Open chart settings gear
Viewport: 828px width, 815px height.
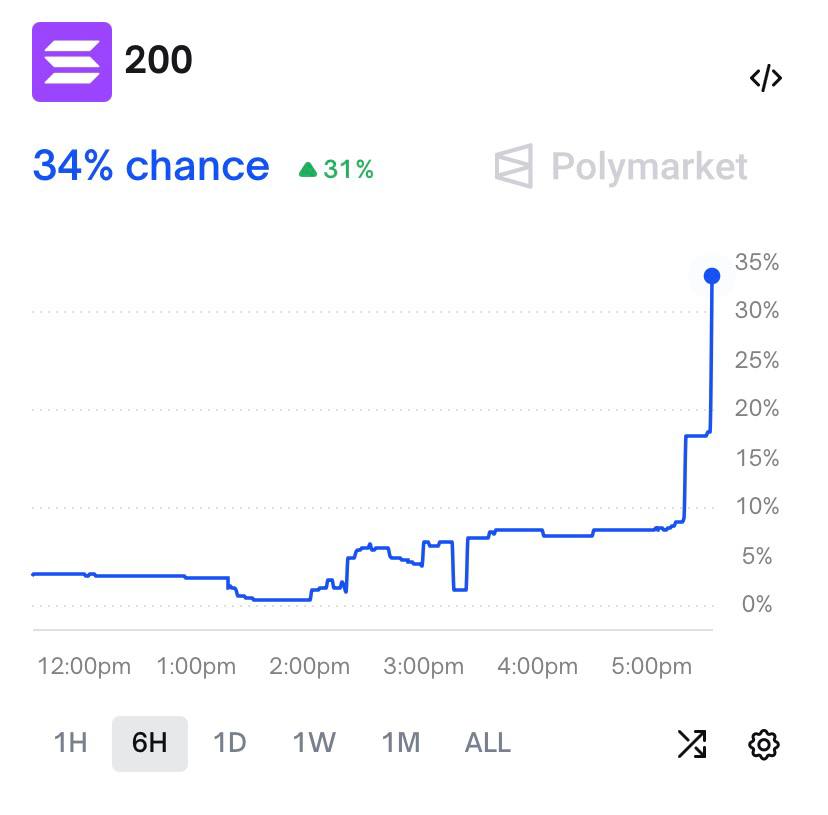pos(764,743)
